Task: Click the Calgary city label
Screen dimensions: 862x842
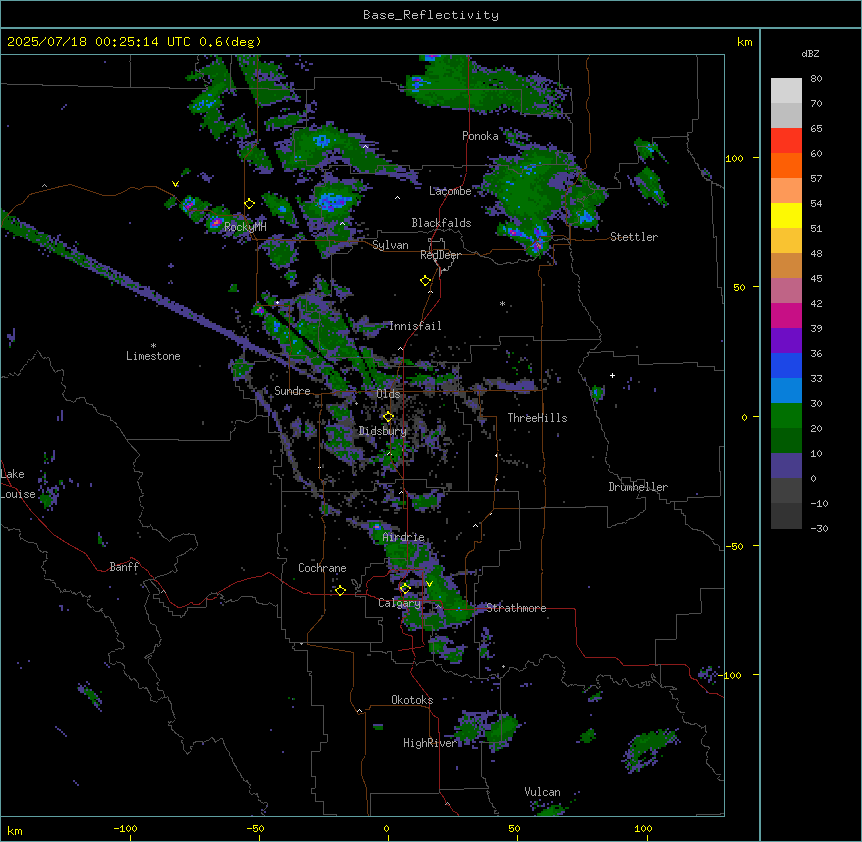Action: (x=400, y=603)
